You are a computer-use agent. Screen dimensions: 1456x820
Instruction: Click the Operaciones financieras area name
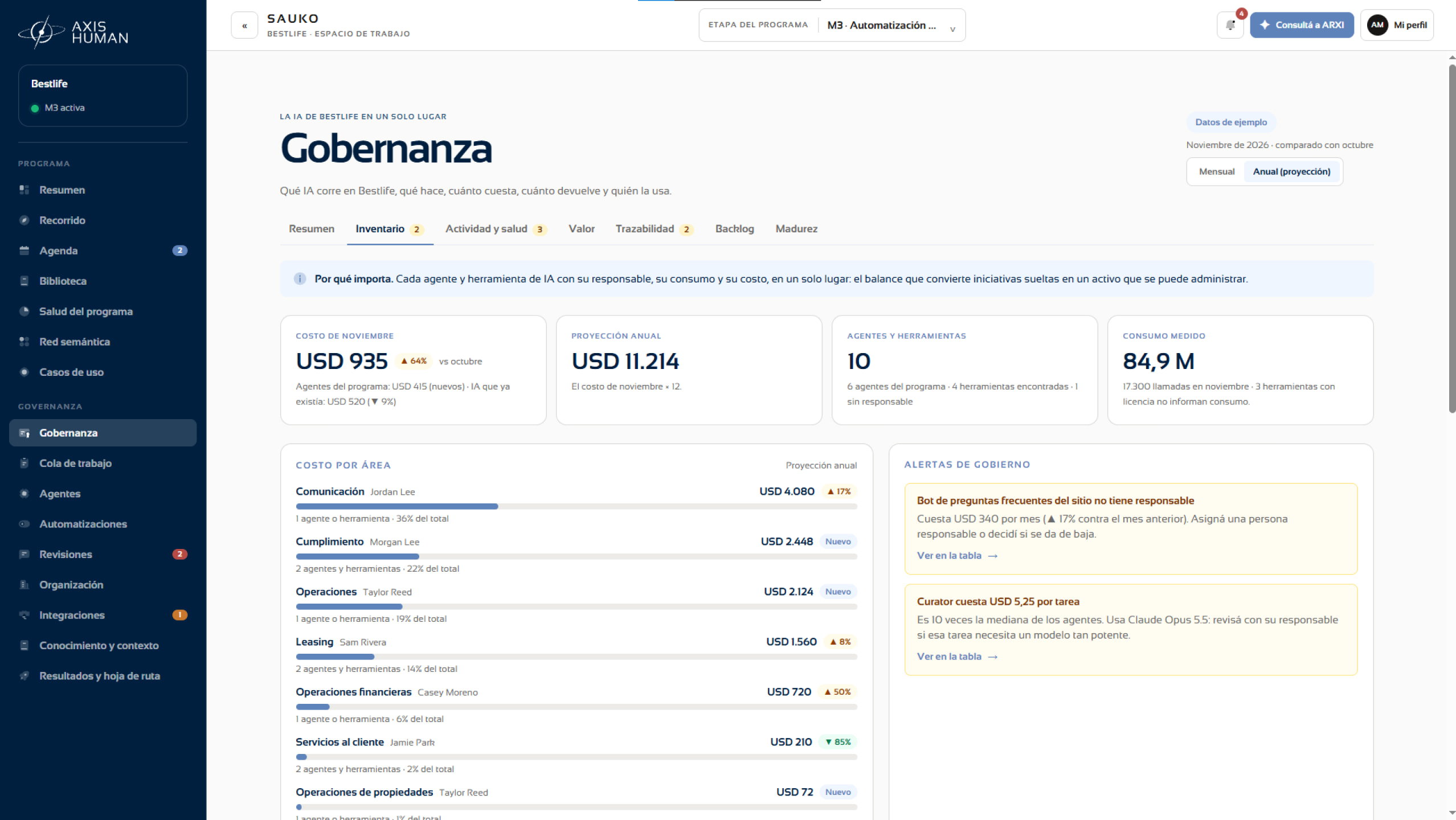click(x=353, y=692)
